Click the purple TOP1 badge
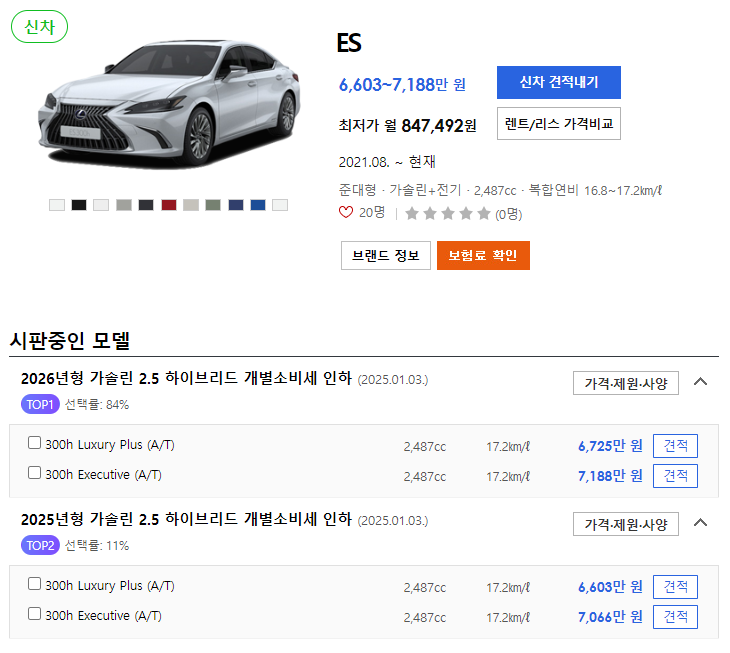 click(40, 404)
